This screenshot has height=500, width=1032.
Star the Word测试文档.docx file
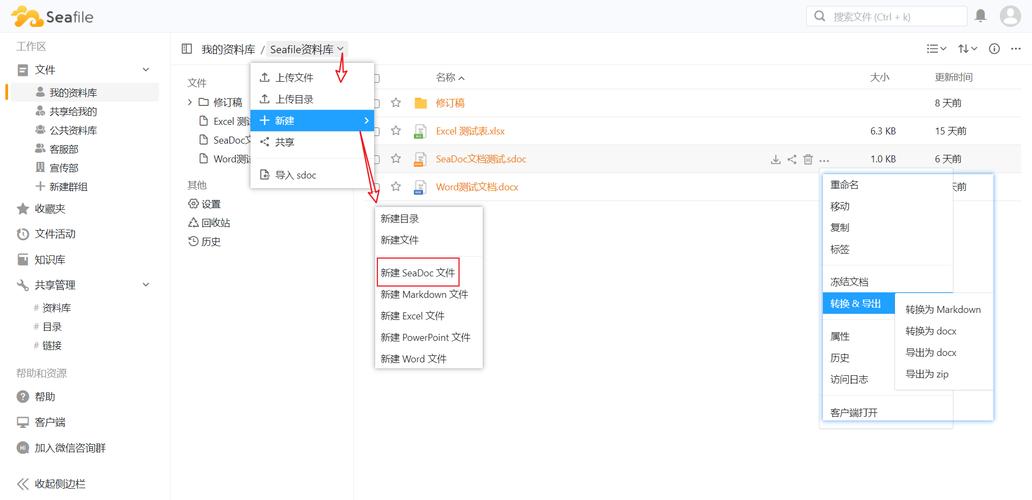coord(396,187)
